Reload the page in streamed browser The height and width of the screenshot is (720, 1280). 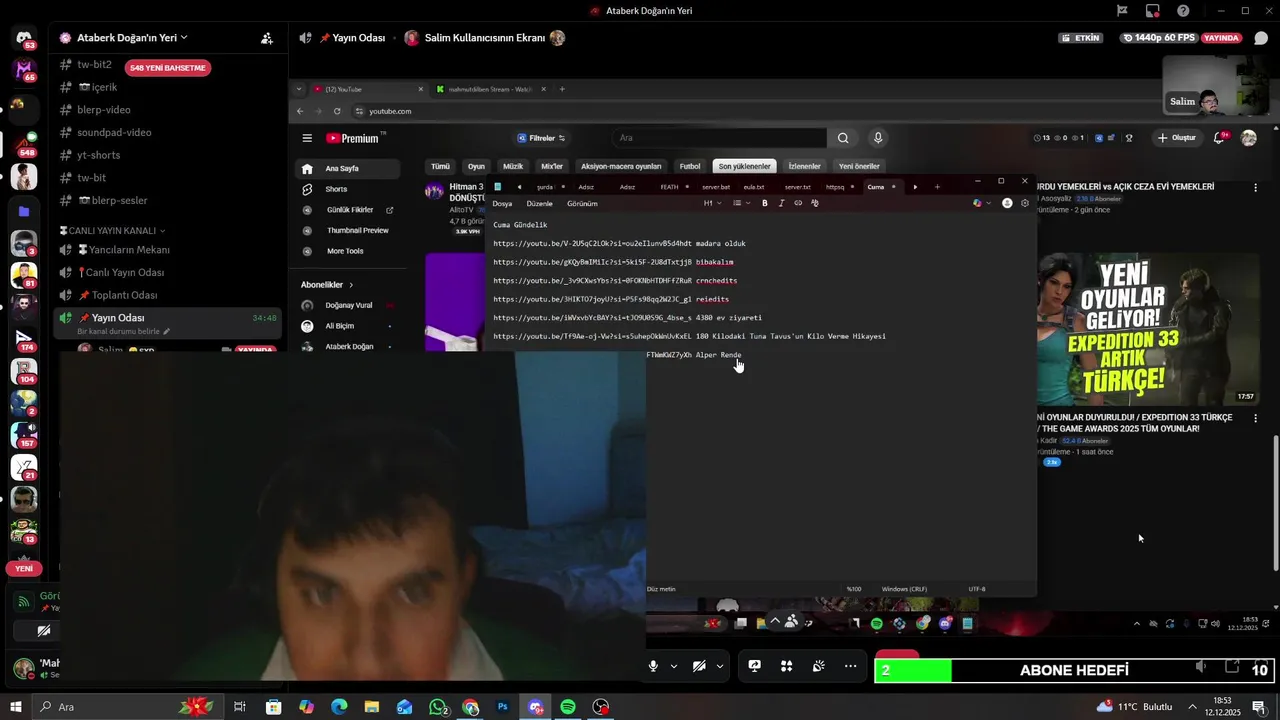tap(337, 111)
